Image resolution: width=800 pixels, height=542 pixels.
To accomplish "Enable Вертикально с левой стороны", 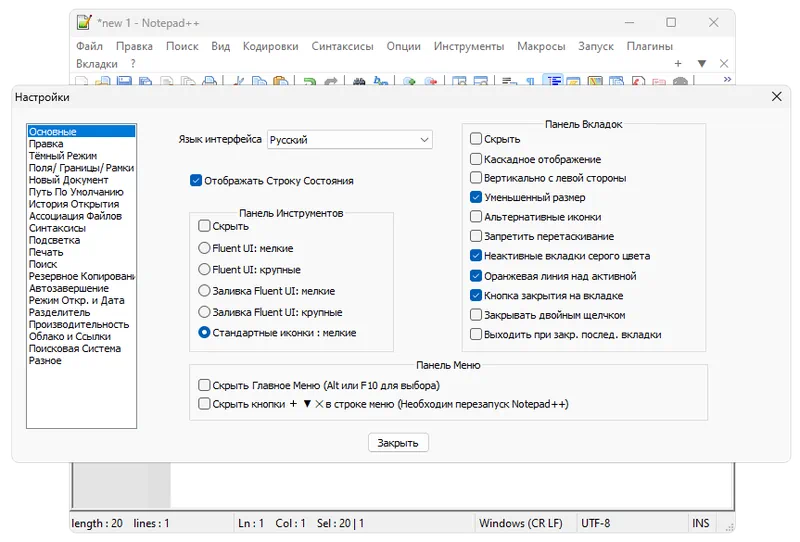I will [476, 178].
